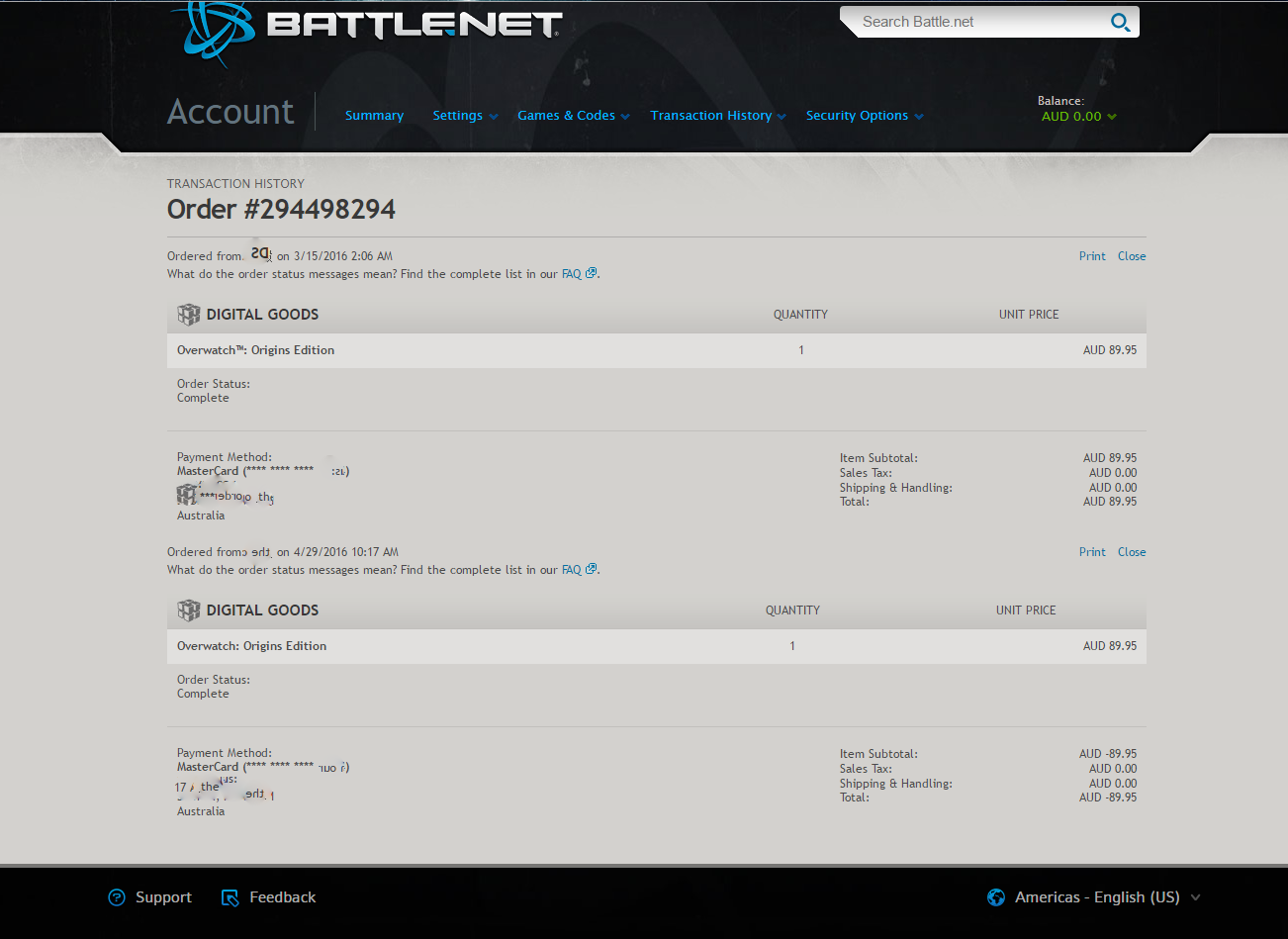Click the TRANSACTION HISTORY breadcrumb text
This screenshot has height=939, width=1288.
tap(235, 184)
